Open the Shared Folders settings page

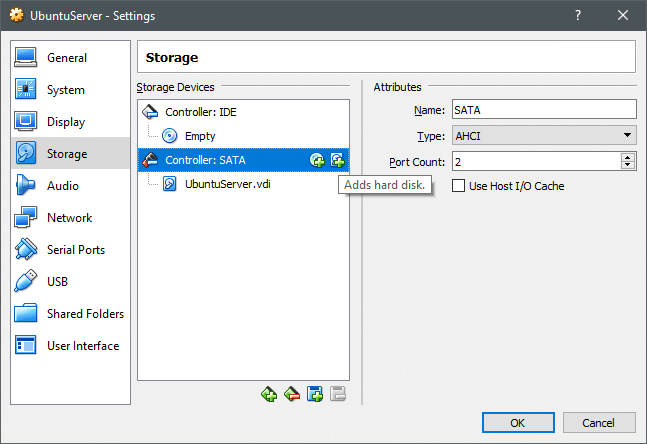70,314
